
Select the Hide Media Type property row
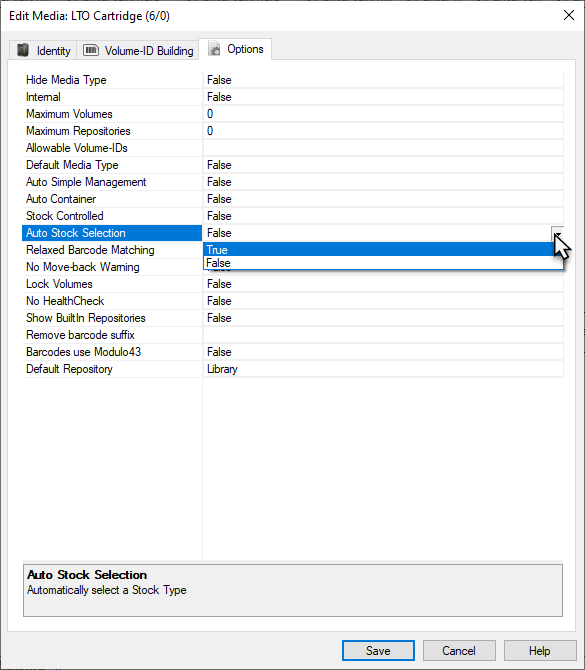pyautogui.click(x=293, y=80)
